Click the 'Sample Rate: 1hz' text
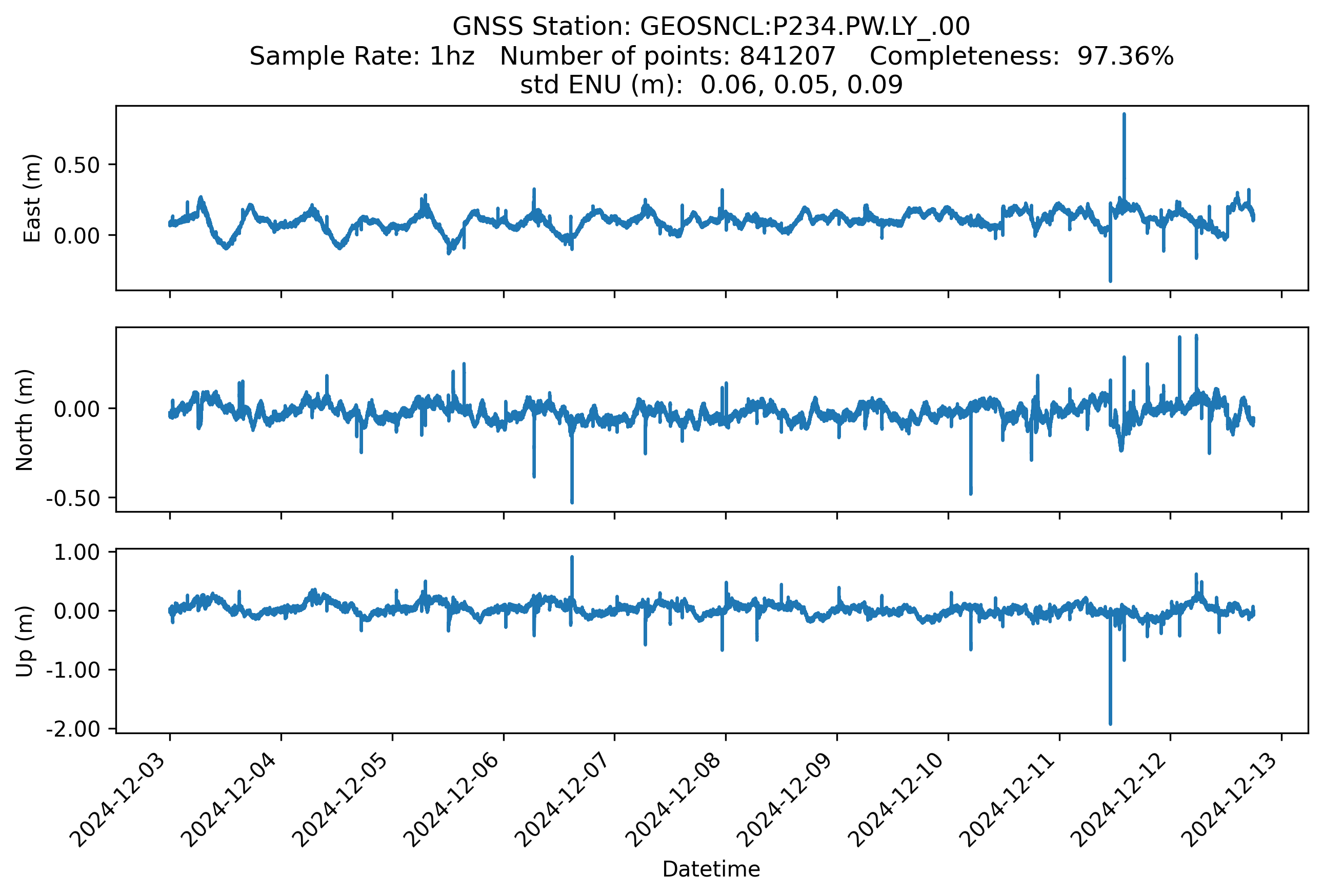Screen dimensions: 1323x896 coord(362,56)
